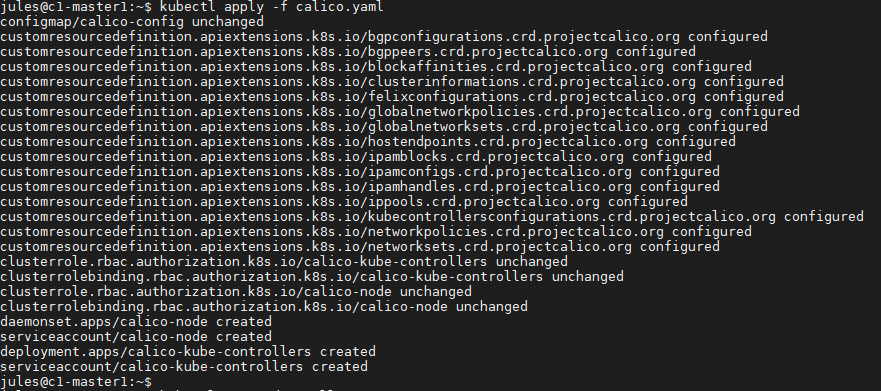Click the kubecontrollersconfigurations CRD output line

(432, 217)
